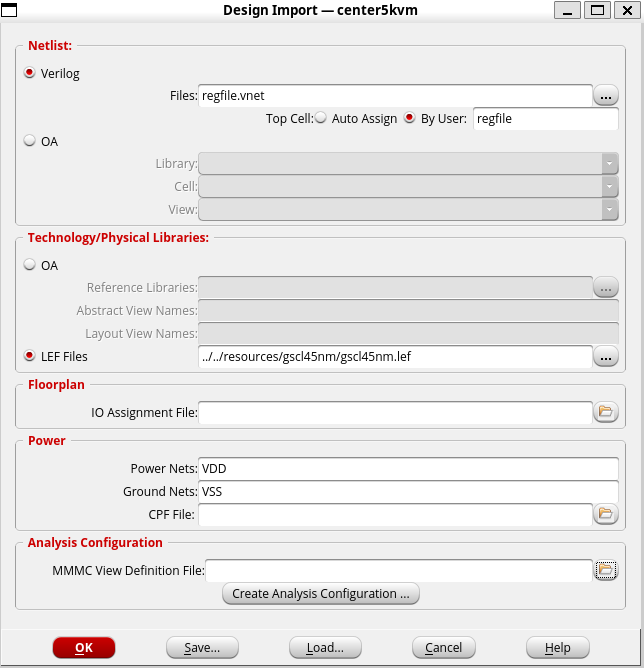Expand the Cell dropdown
644x668 pixels.
pos(610,187)
